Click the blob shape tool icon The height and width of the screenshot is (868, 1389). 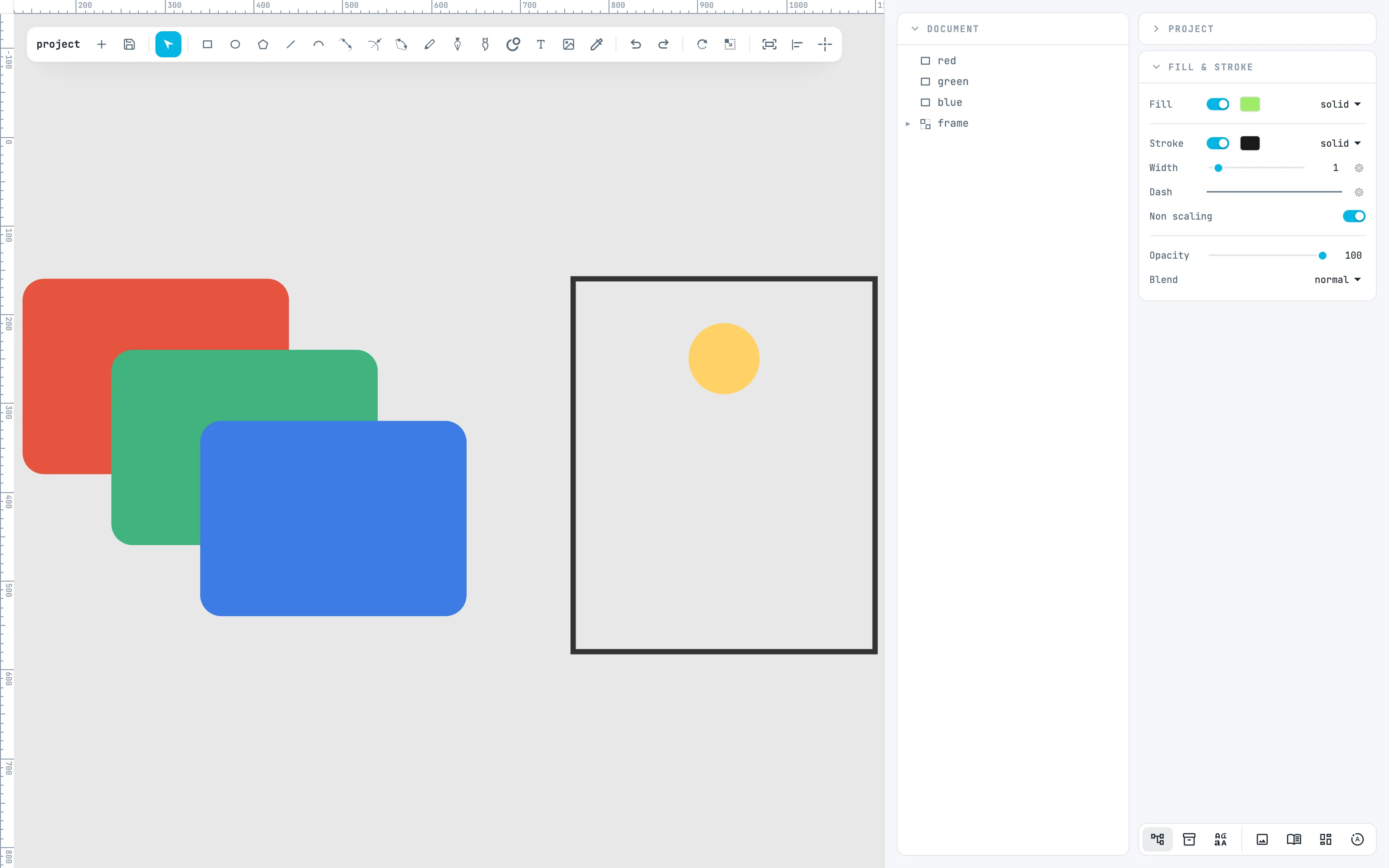coord(513,44)
